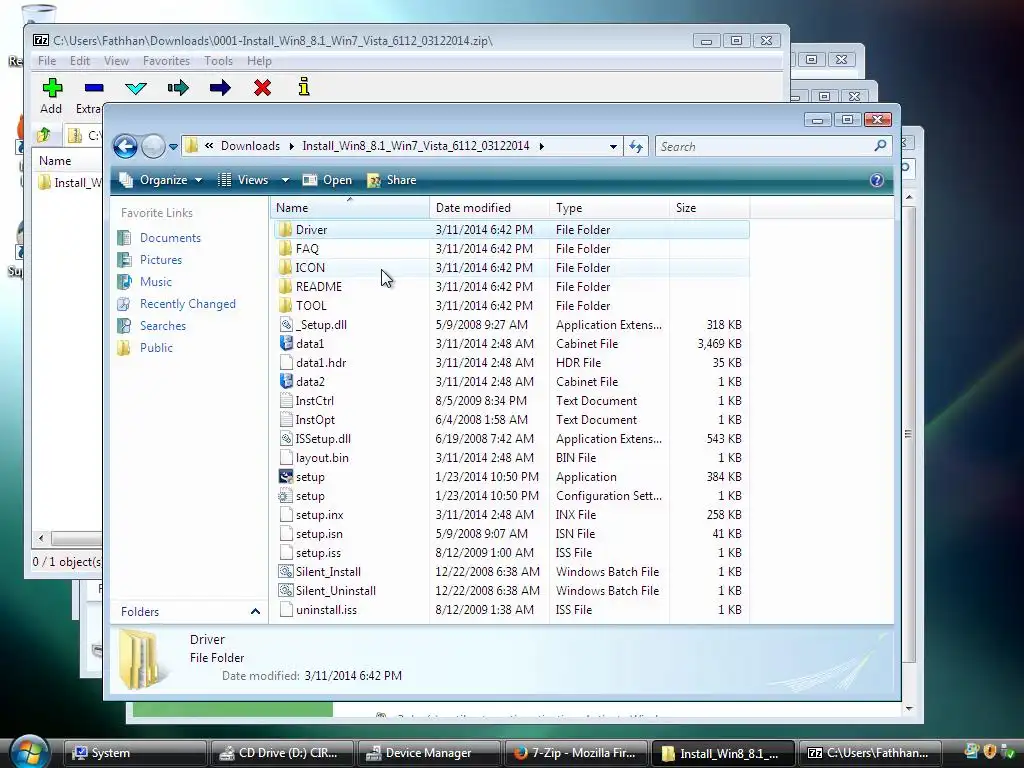Open the address bar history dropdown
This screenshot has width=1024, height=768.
613,147
